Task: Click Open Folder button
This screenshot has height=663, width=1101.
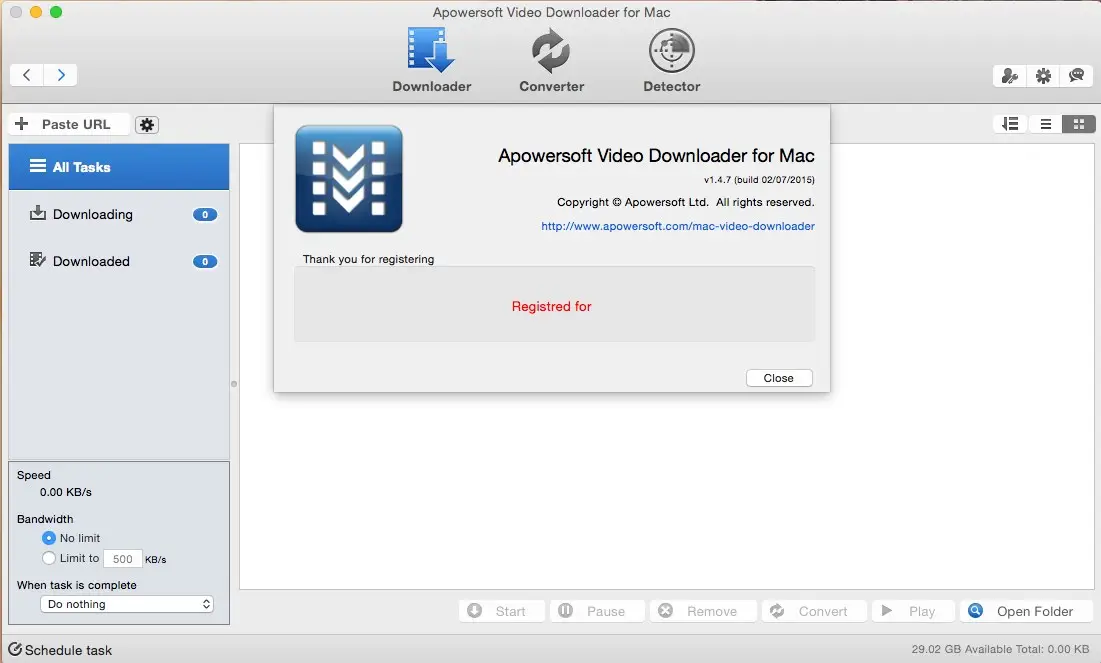Action: pyautogui.click(x=1027, y=611)
